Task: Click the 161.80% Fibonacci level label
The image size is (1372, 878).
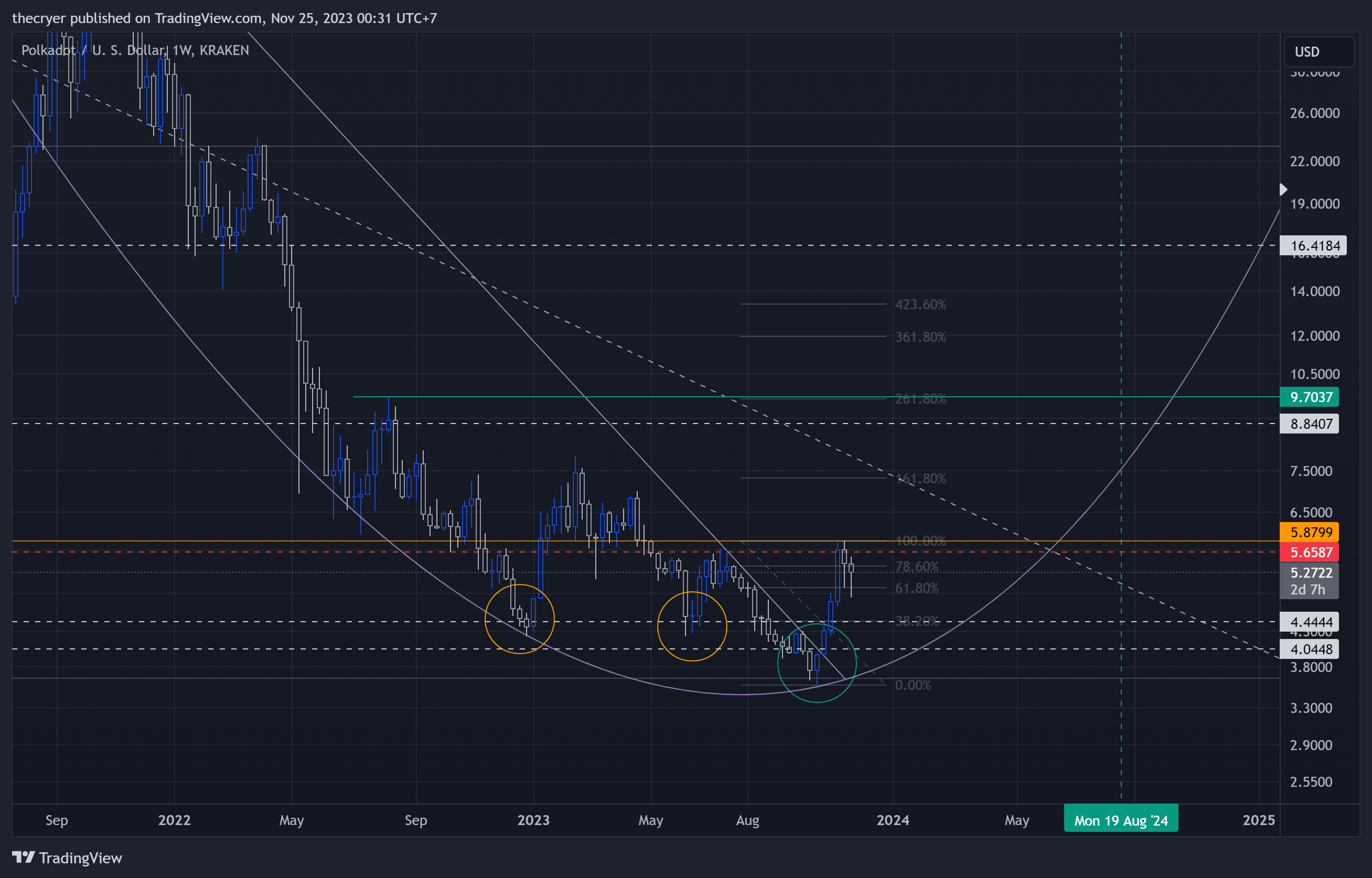Action: pos(920,479)
